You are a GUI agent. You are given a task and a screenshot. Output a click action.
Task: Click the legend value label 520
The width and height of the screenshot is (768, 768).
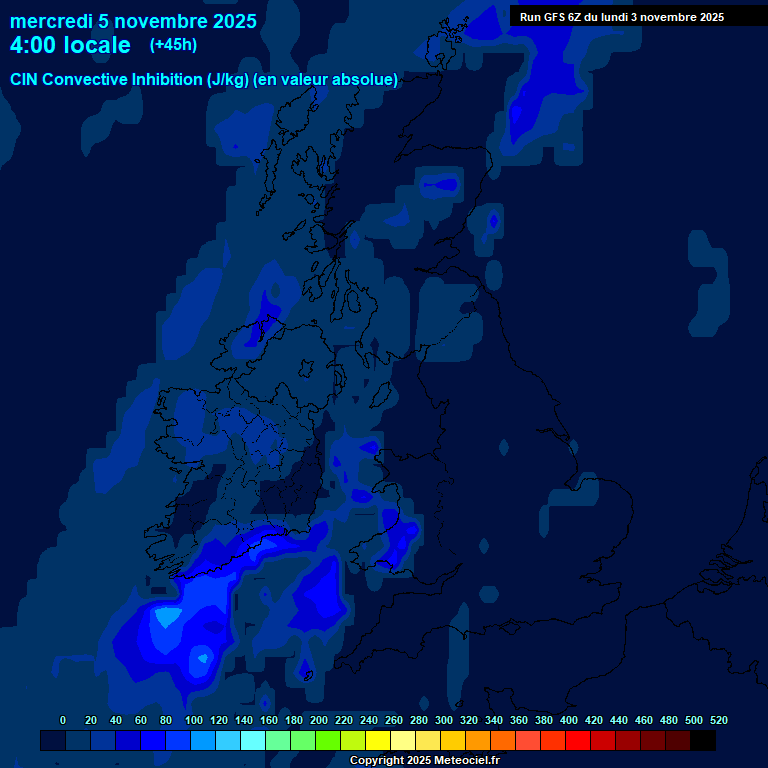click(x=718, y=720)
